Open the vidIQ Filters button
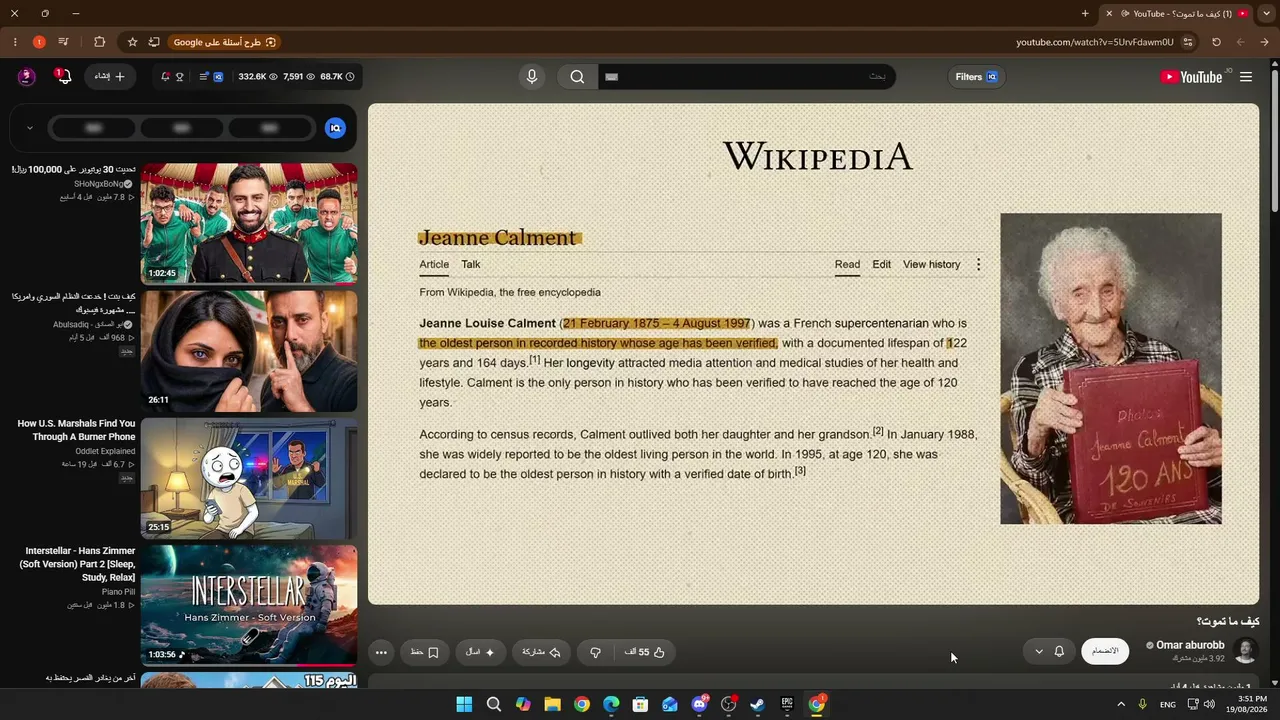This screenshot has height=720, width=1280. (976, 77)
